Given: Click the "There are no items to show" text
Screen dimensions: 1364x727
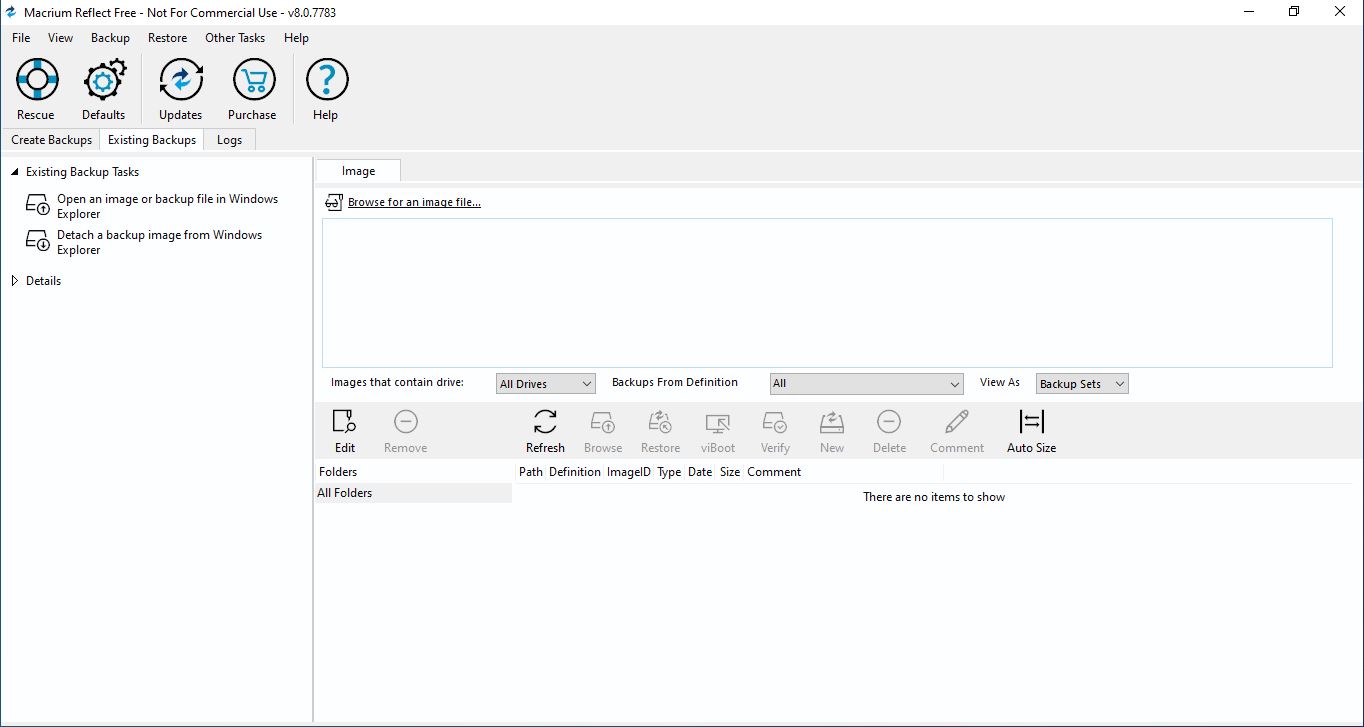Looking at the screenshot, I should point(934,497).
